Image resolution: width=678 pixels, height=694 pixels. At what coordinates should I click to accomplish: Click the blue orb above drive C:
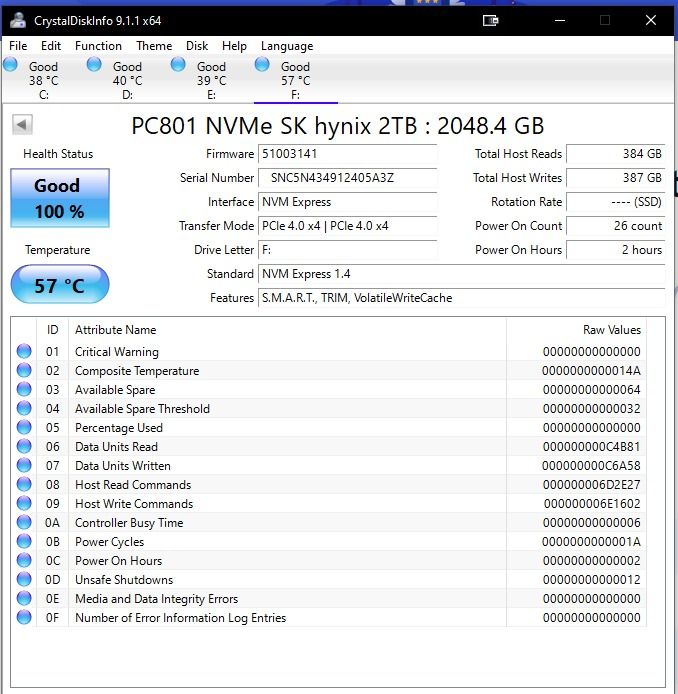pyautogui.click(x=11, y=65)
